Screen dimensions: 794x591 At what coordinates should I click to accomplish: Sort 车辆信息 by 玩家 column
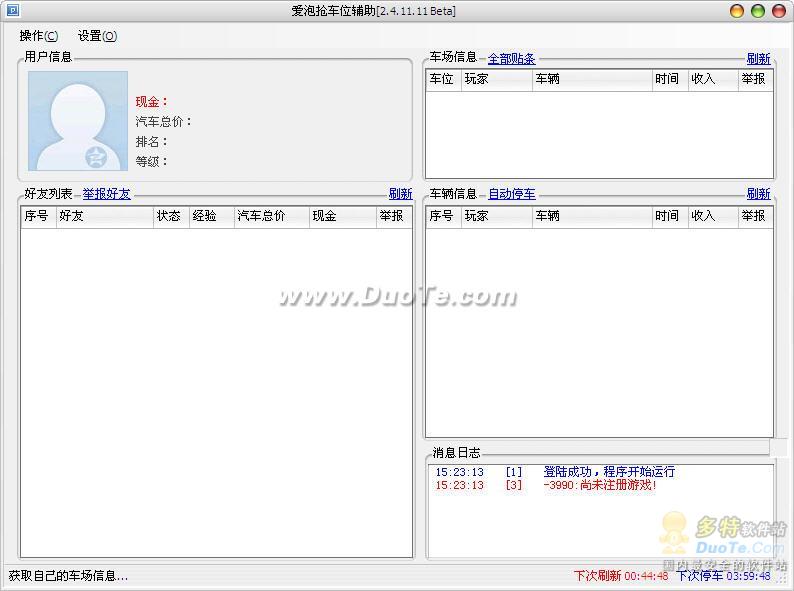497,217
